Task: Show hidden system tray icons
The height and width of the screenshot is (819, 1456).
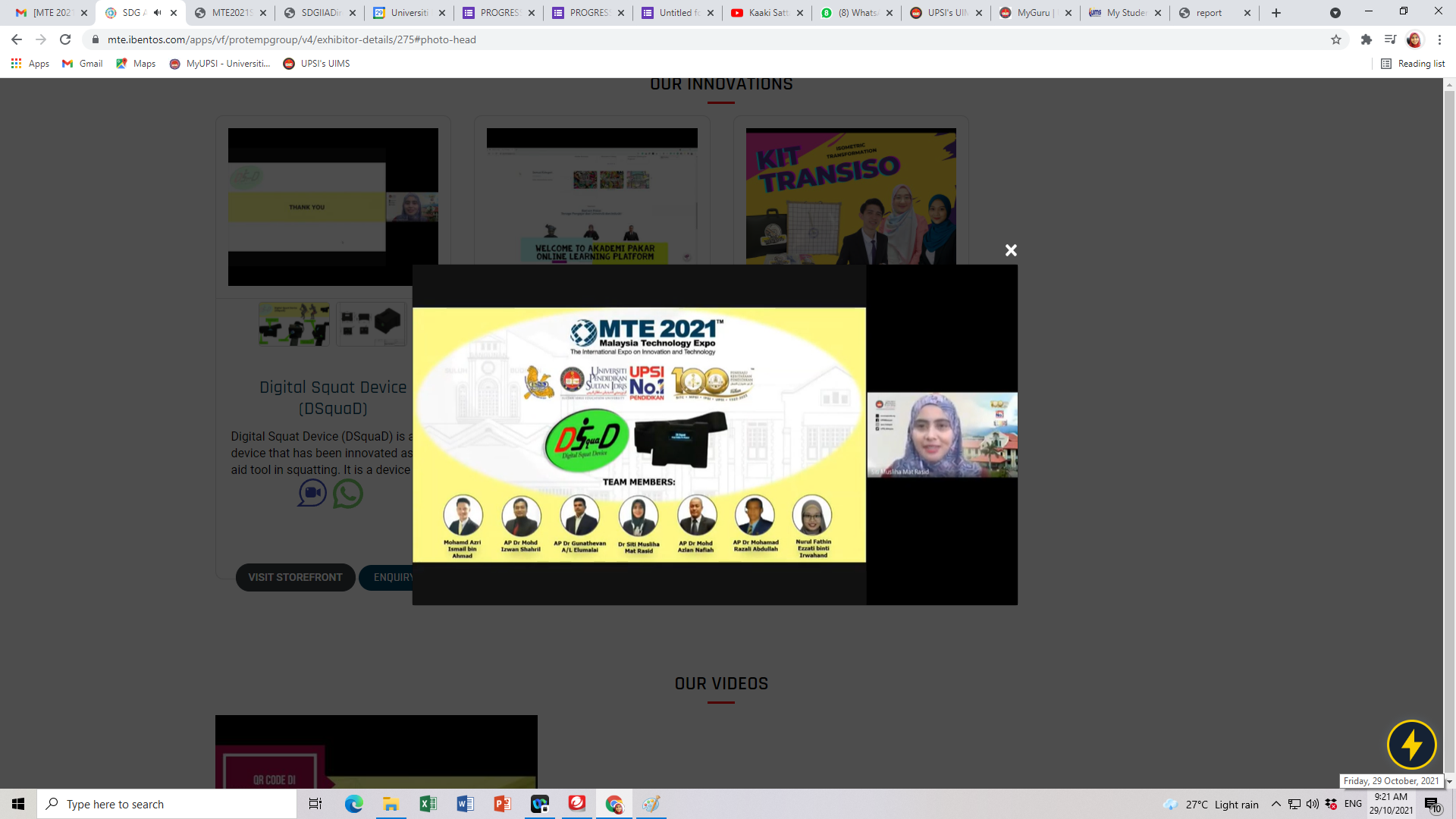Action: pyautogui.click(x=1276, y=804)
